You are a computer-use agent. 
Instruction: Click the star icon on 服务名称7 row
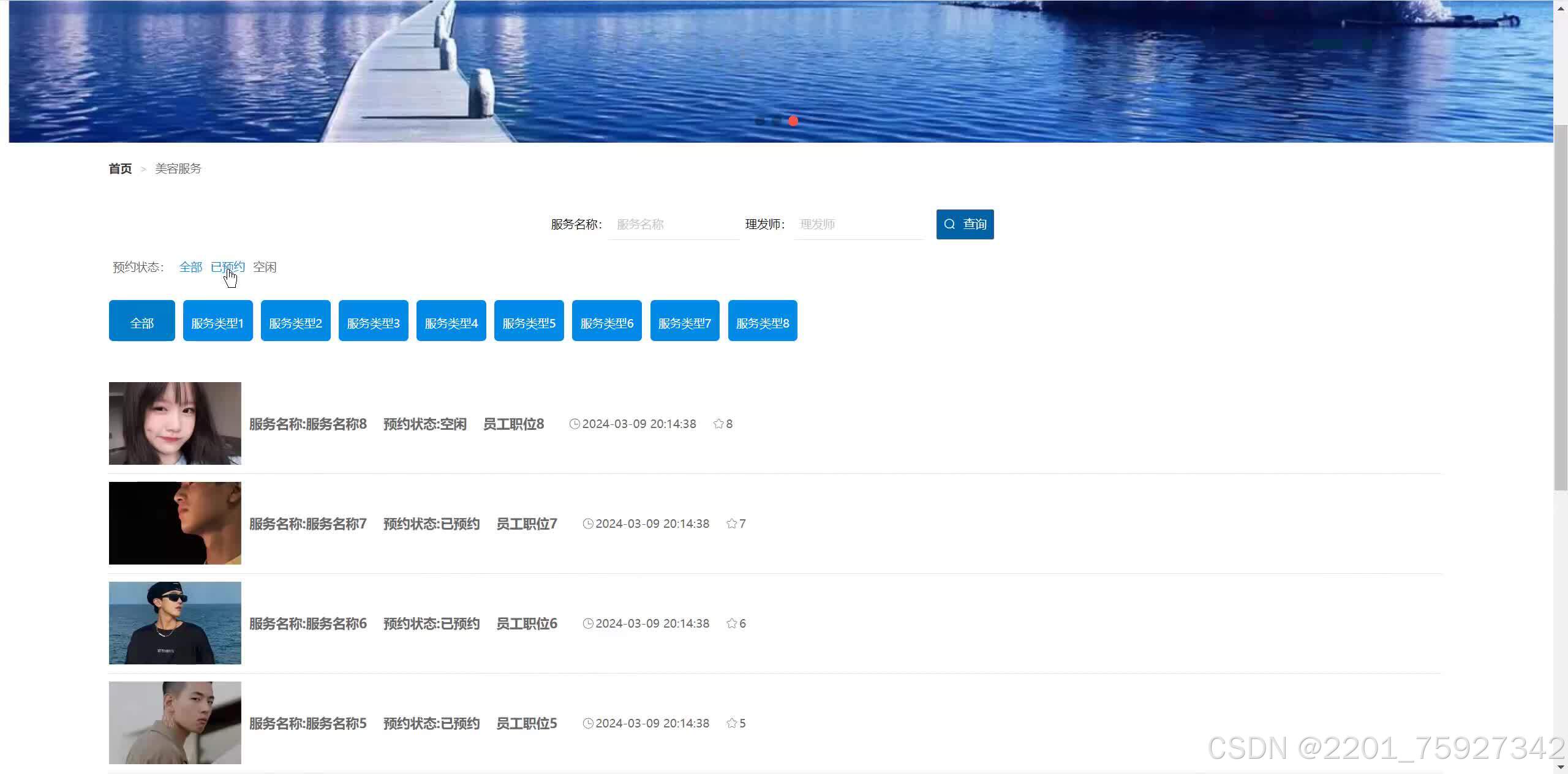coord(731,524)
